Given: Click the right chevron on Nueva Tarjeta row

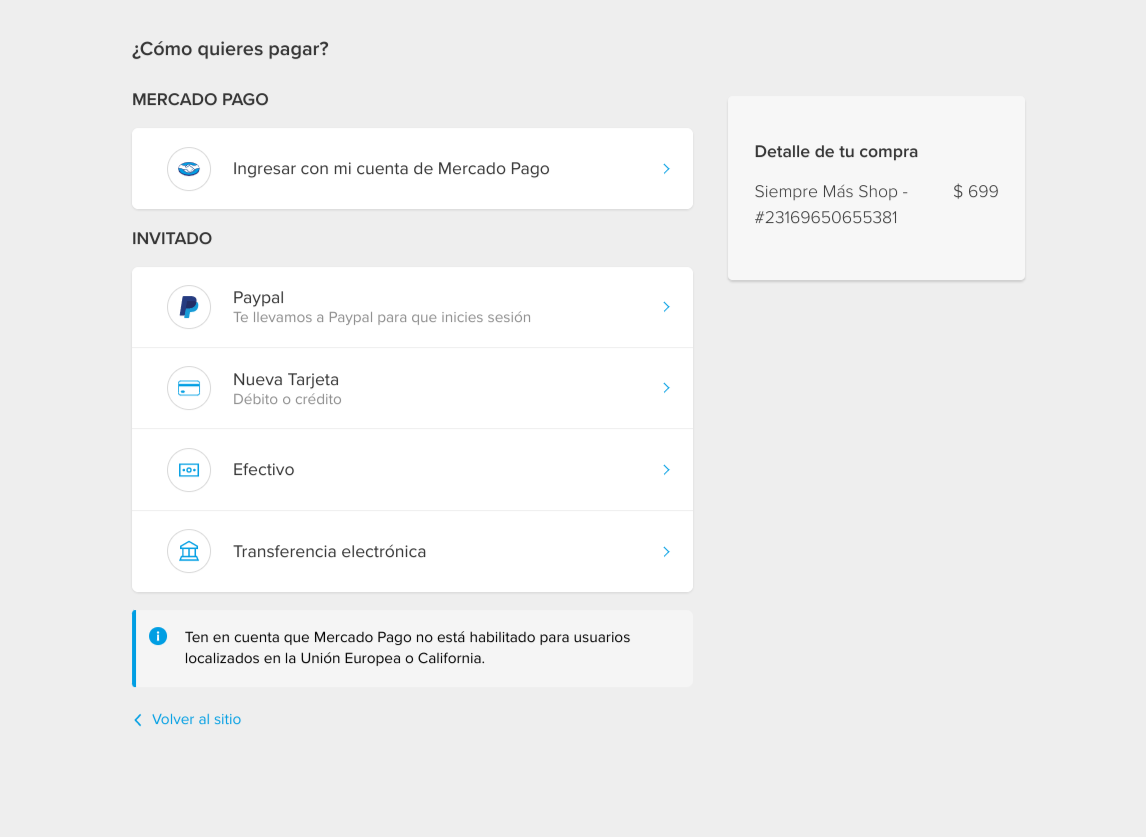Looking at the screenshot, I should pyautogui.click(x=666, y=388).
